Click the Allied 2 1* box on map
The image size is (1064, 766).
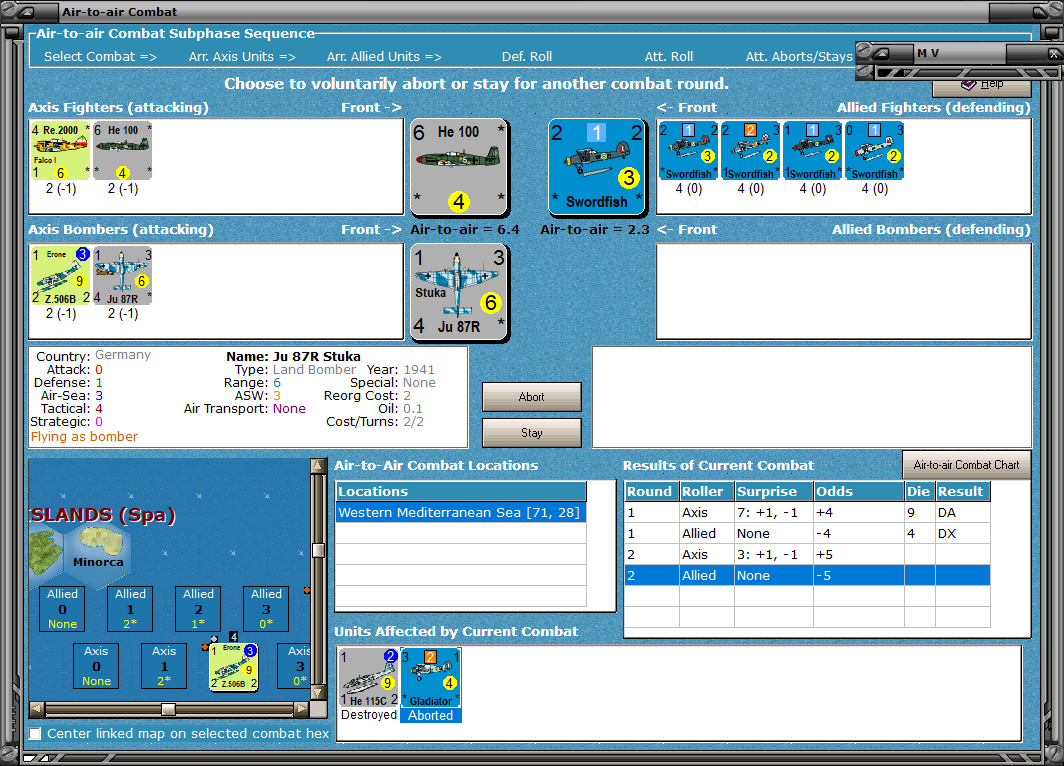tap(198, 609)
